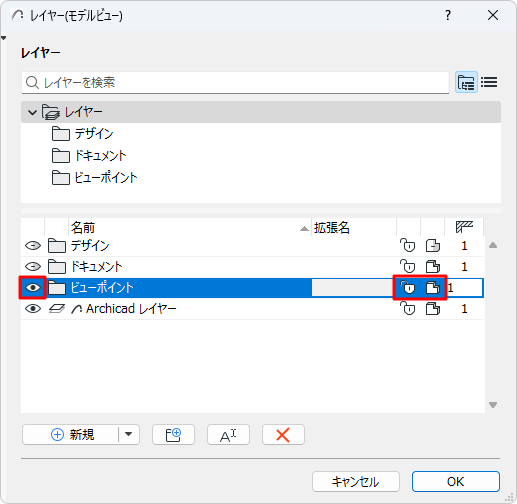The width and height of the screenshot is (517, 504).
Task: Click scrollbar up arrow in layer list
Action: tap(493, 245)
